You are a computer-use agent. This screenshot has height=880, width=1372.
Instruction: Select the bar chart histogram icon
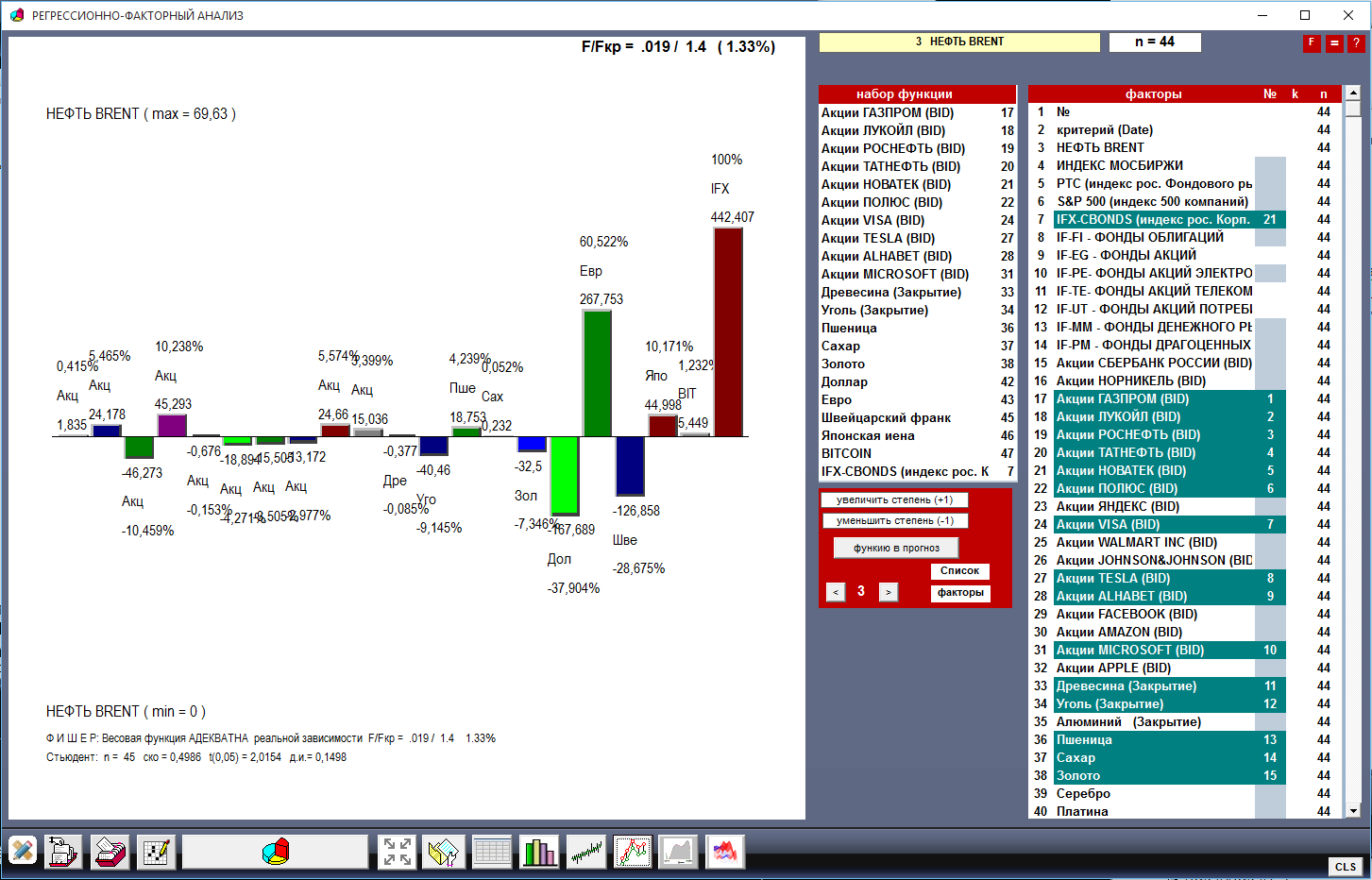click(539, 852)
